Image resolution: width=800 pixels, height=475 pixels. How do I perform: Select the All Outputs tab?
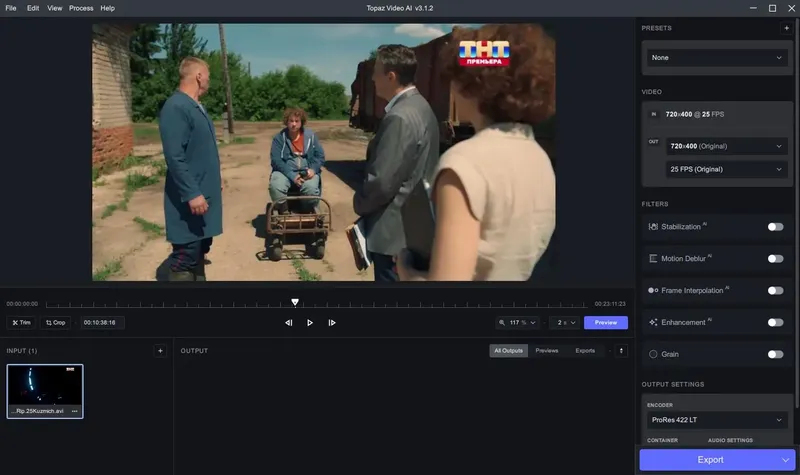tap(508, 351)
